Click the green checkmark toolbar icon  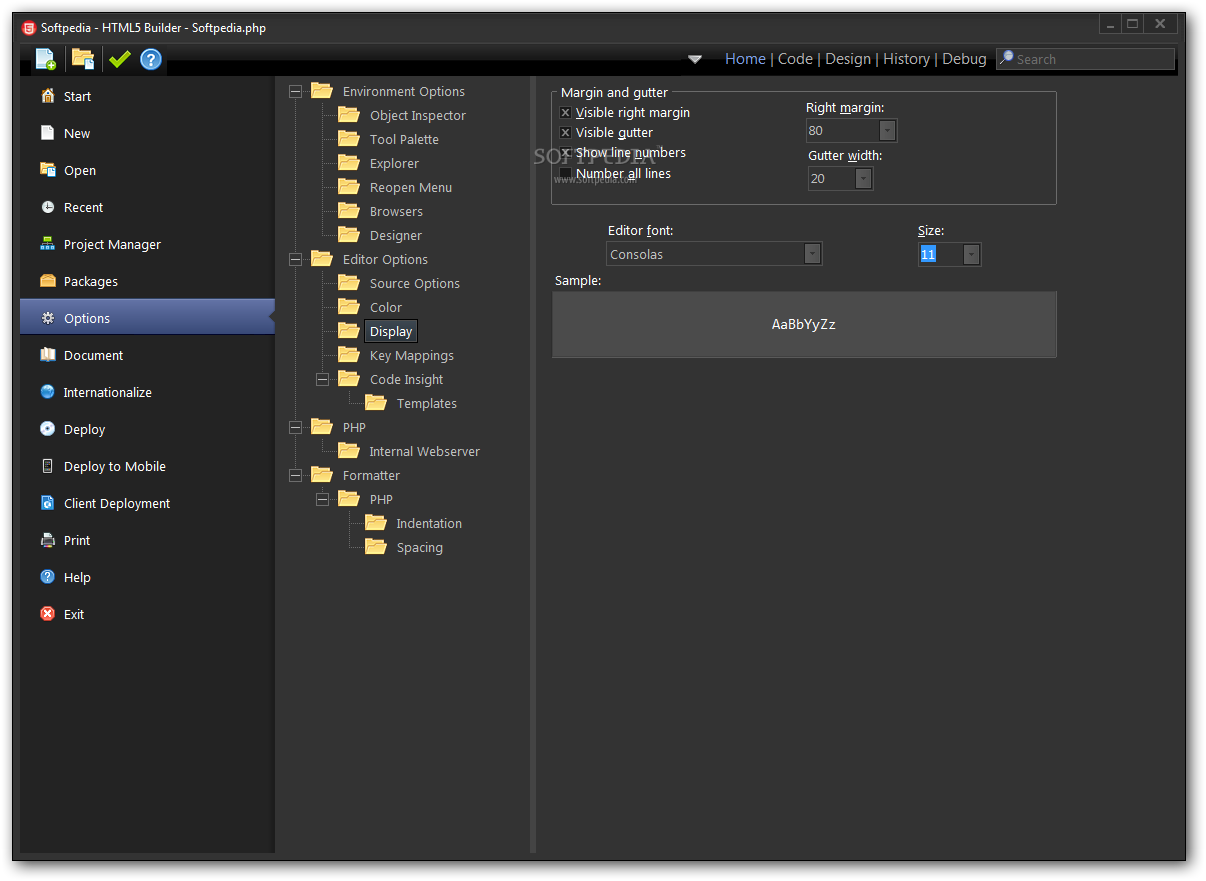(x=119, y=59)
